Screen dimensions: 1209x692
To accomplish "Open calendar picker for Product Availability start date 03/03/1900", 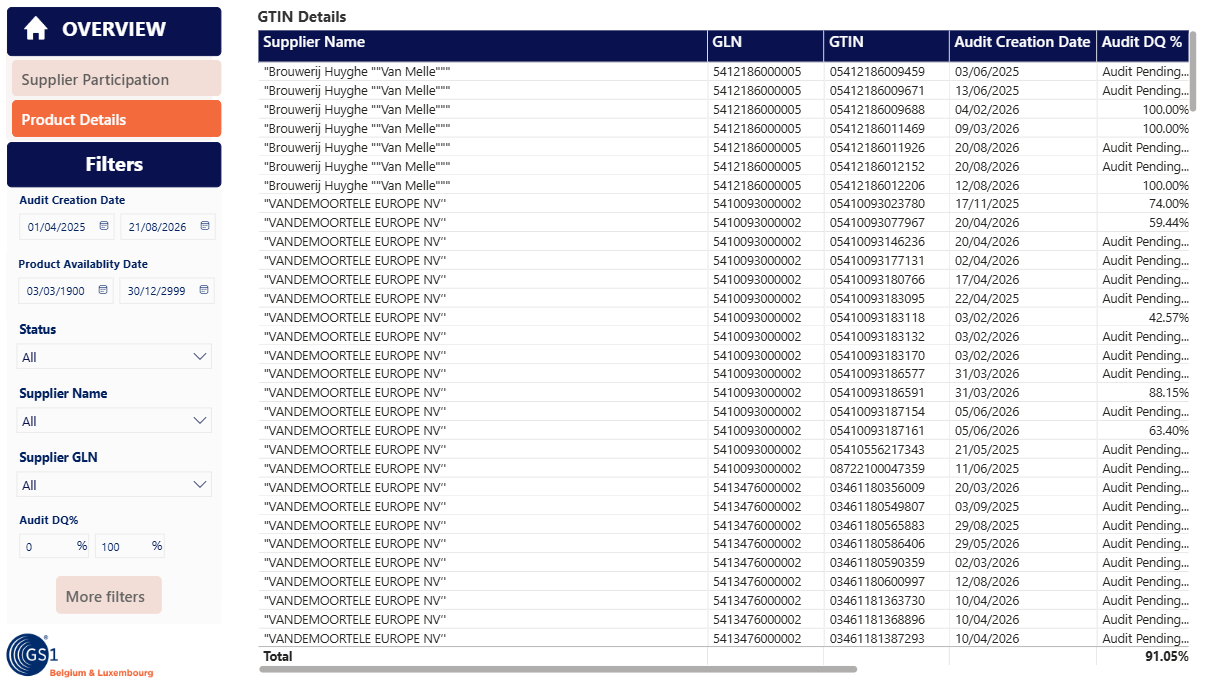I will (103, 291).
